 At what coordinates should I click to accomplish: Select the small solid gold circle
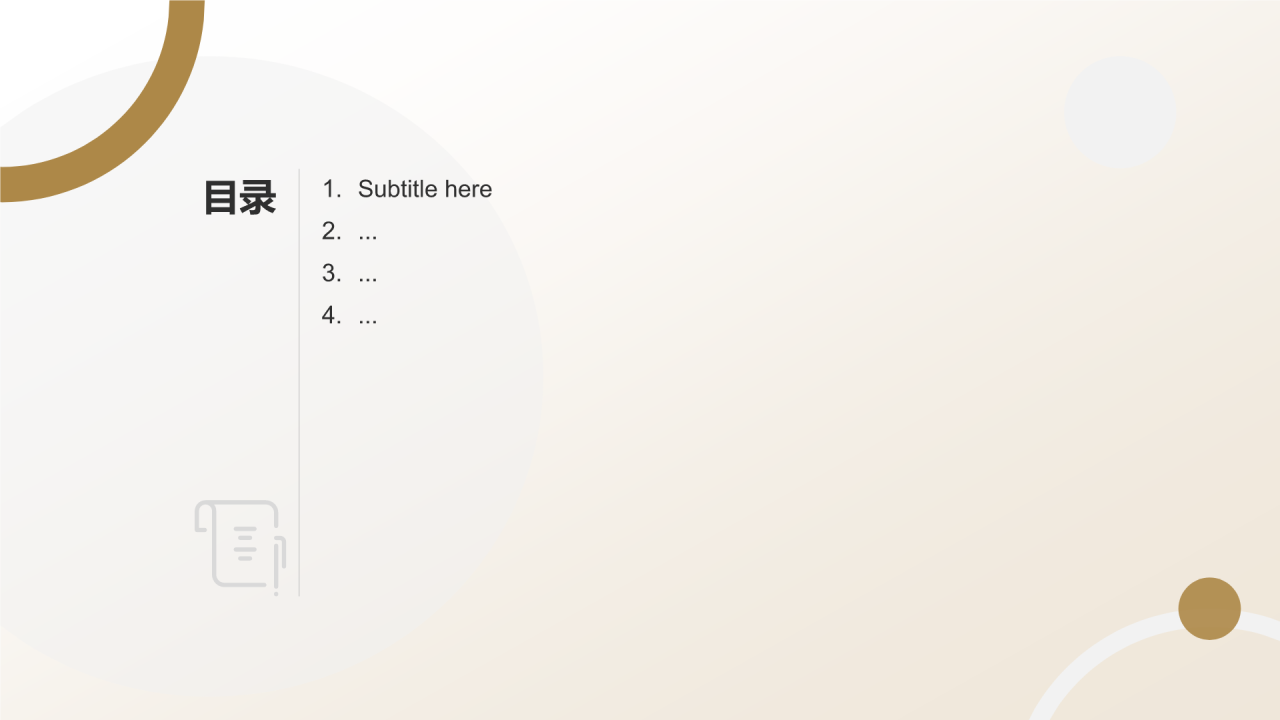(1209, 608)
